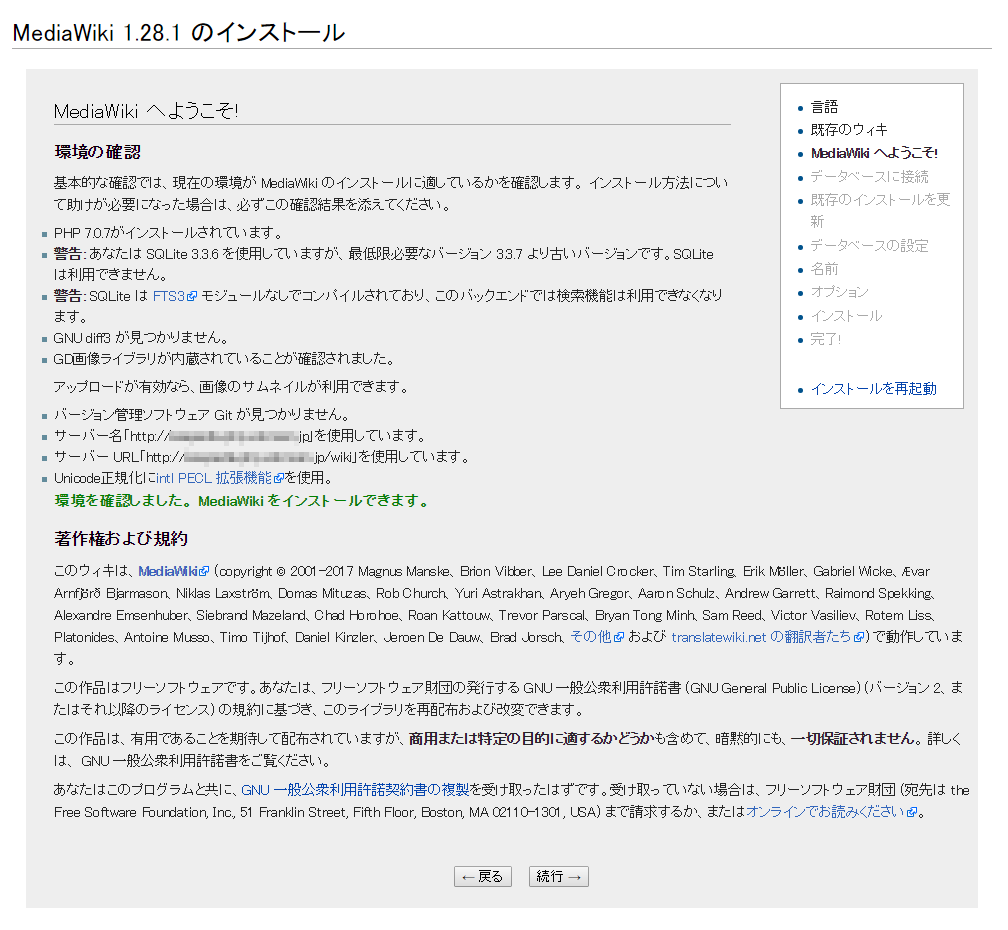This screenshot has height=930, width=1008.
Task: Click the 環境の確認 section heading
Action: coord(98,152)
